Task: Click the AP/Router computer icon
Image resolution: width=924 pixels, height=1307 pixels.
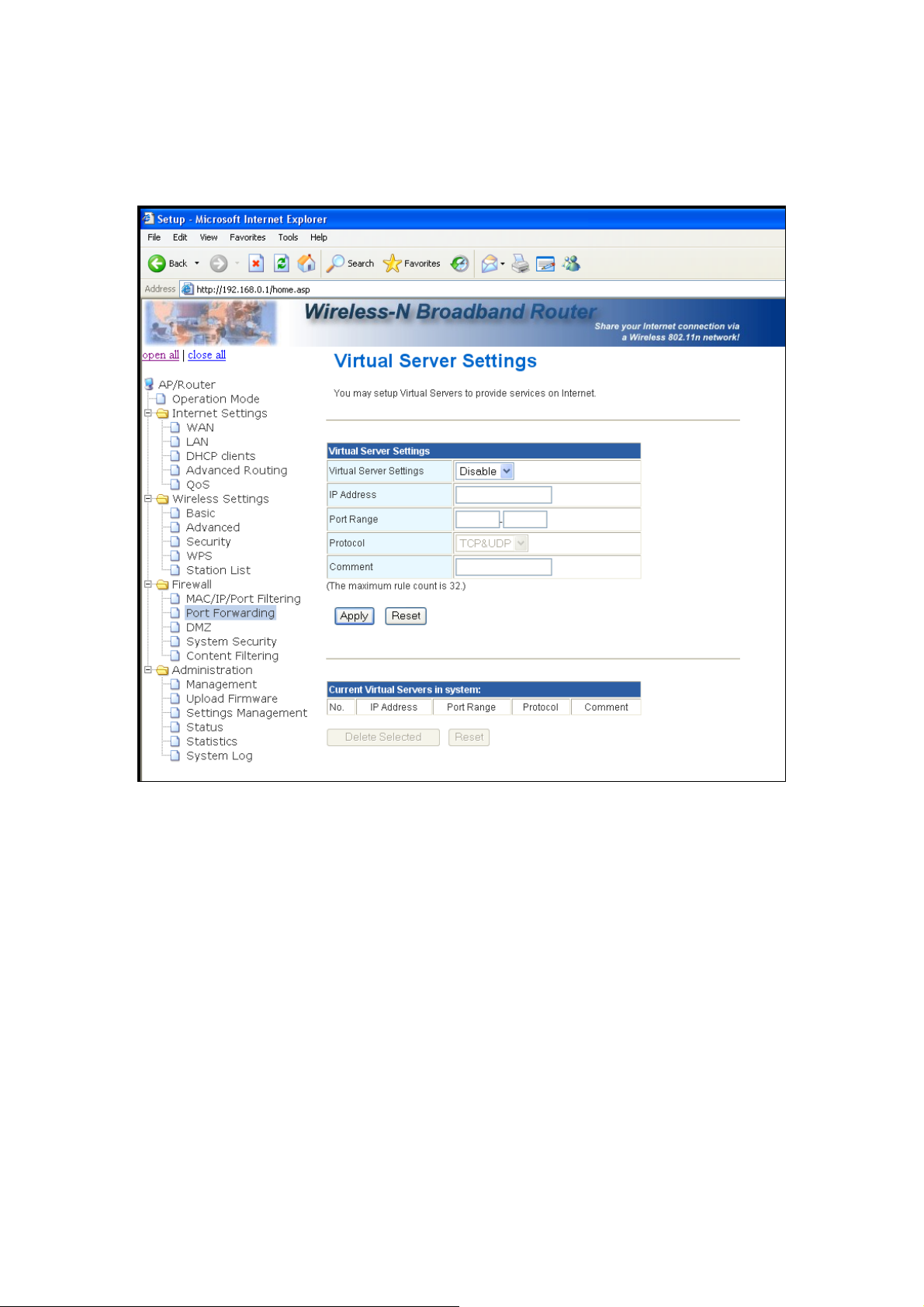Action: [149, 384]
